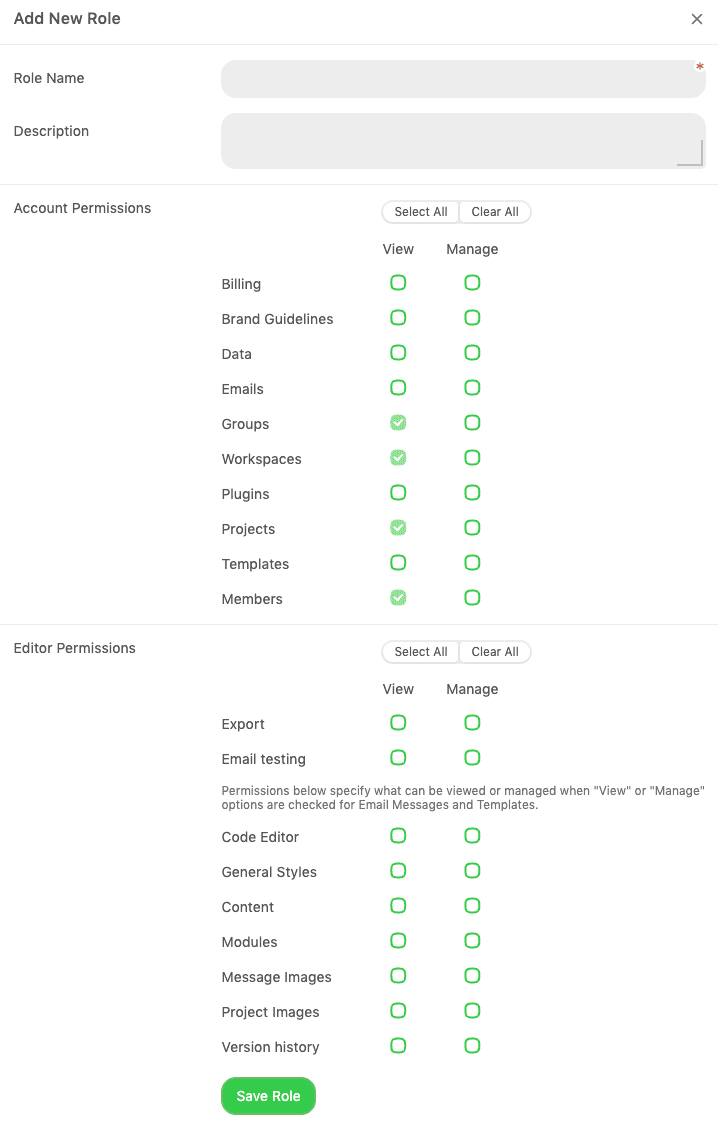Clear All editor permissions

point(495,652)
